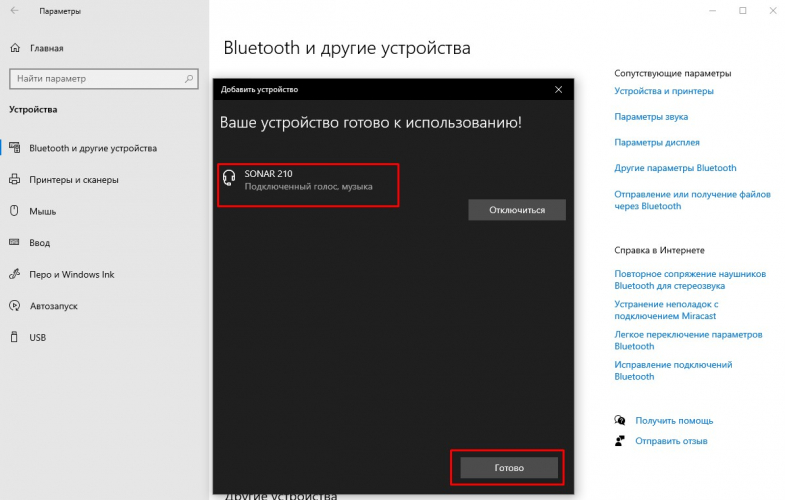Open Параметры дисплея link
The height and width of the screenshot is (500, 785).
pos(657,142)
